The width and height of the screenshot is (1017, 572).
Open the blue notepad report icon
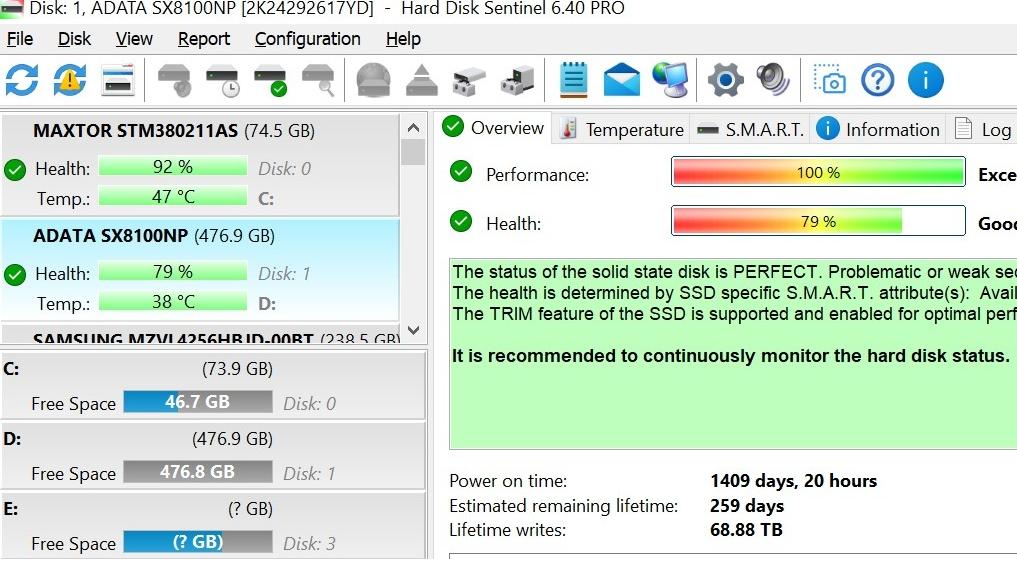tap(573, 80)
